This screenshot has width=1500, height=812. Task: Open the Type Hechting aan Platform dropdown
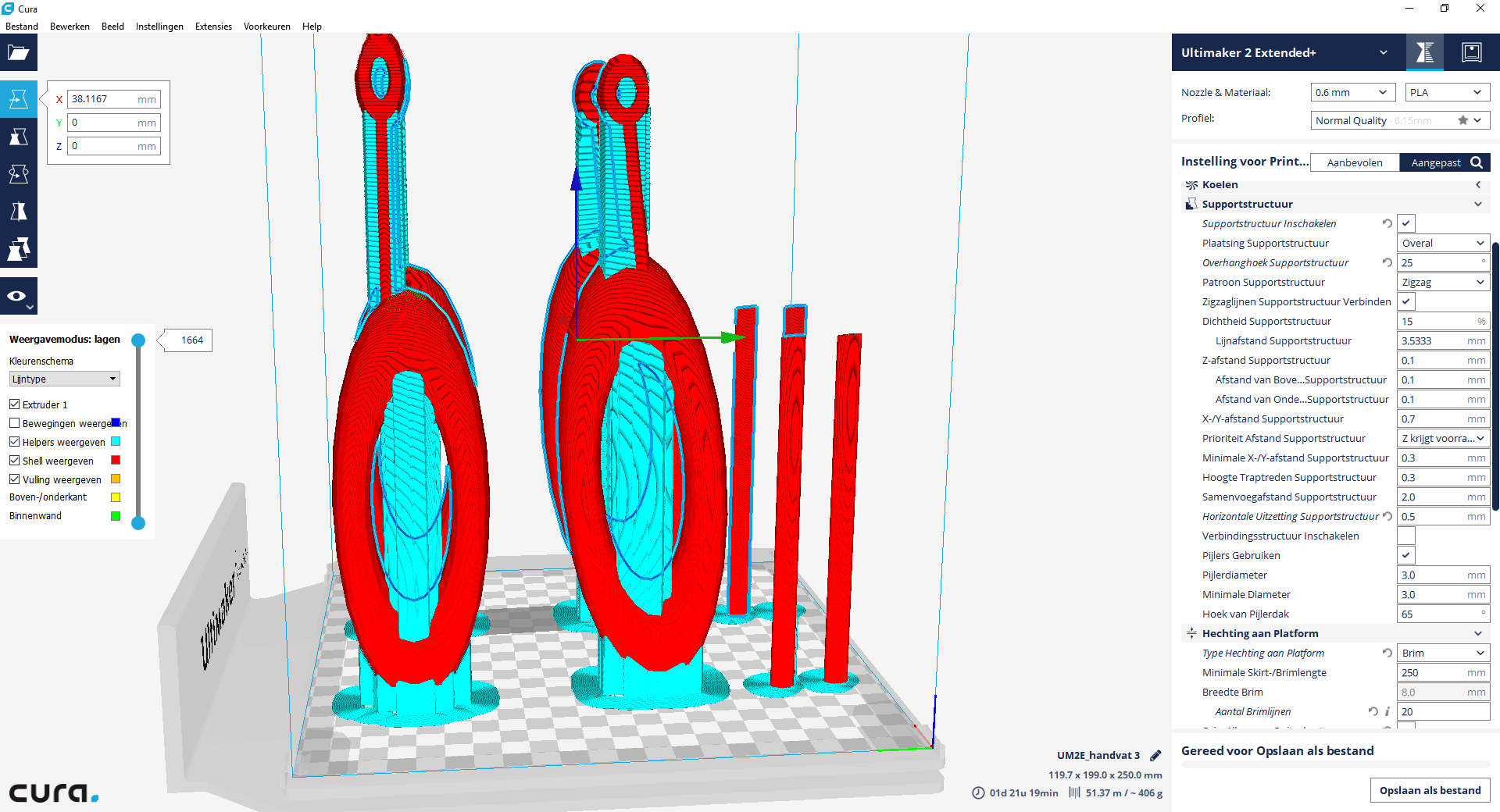click(x=1444, y=653)
